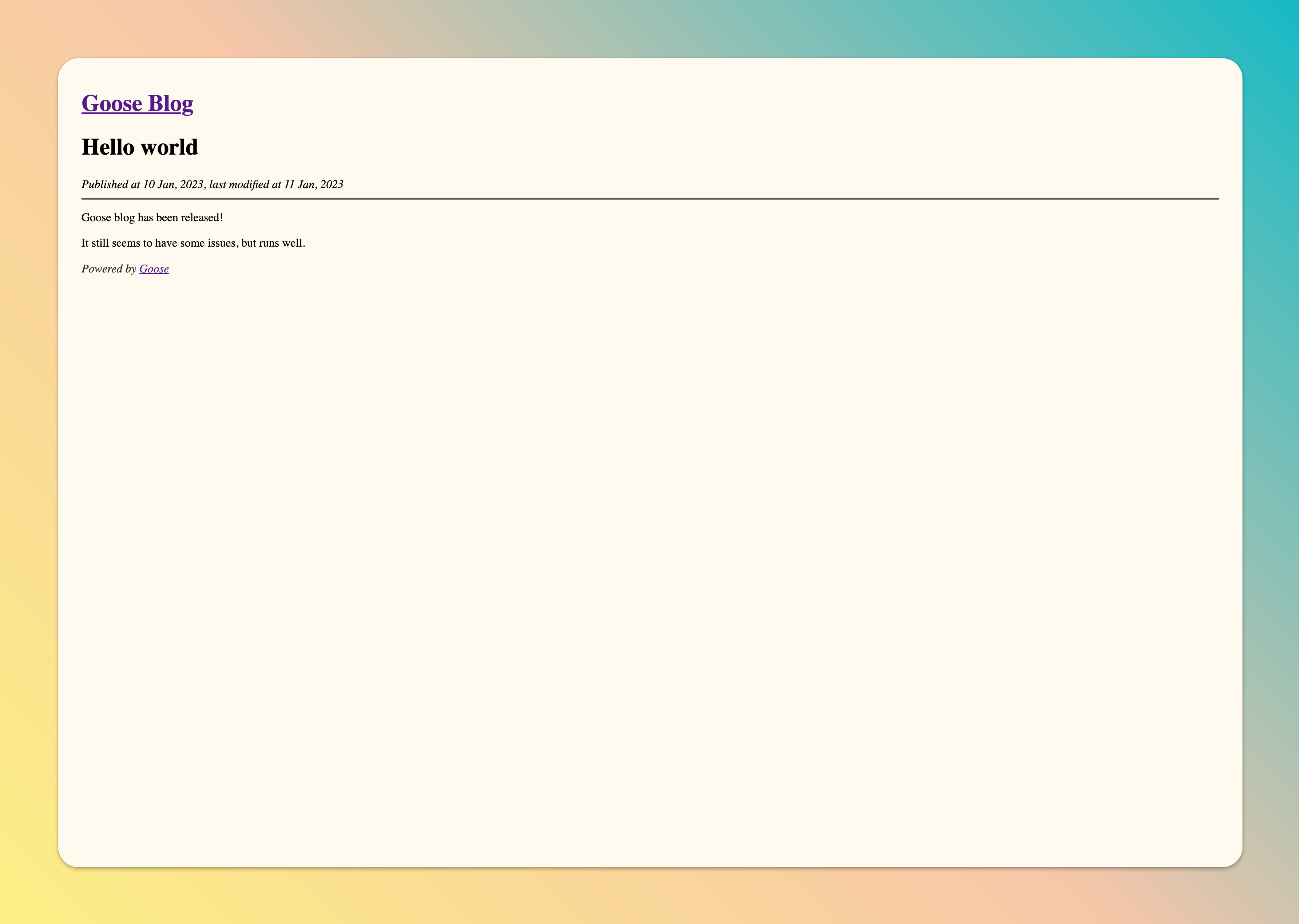Click the Hello world post title

[139, 147]
